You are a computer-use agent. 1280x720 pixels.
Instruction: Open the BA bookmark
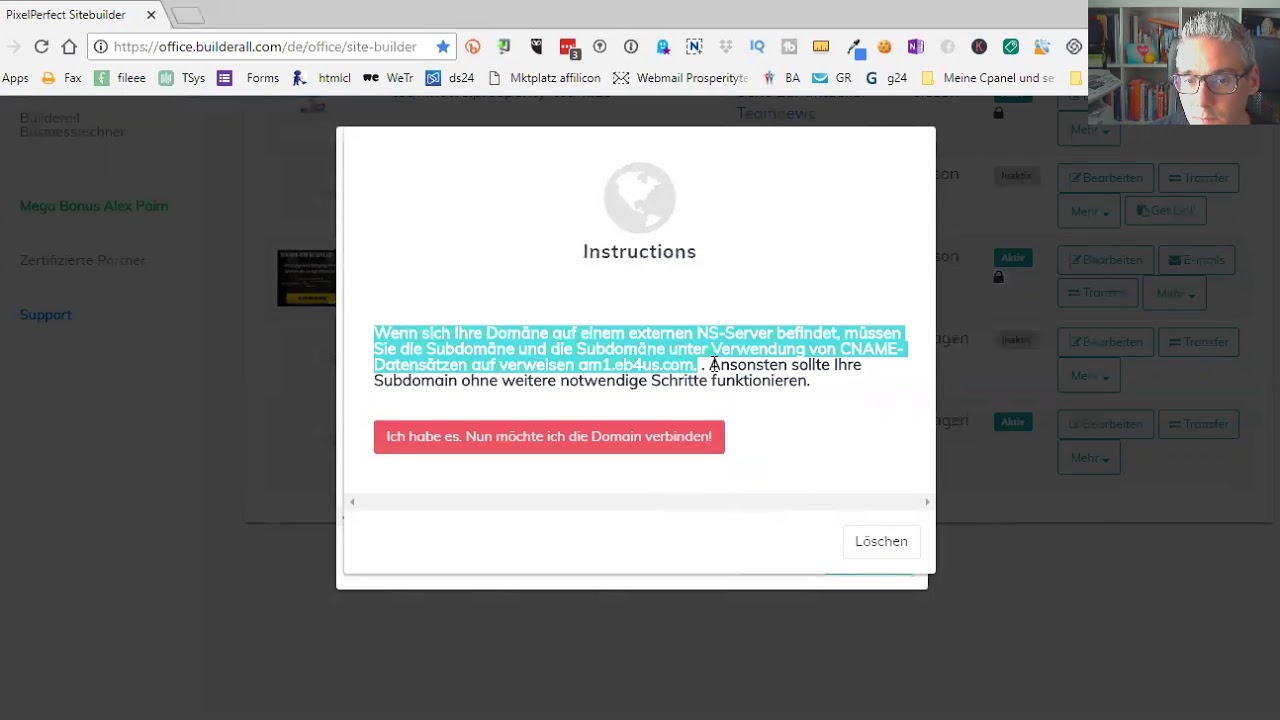[x=781, y=78]
